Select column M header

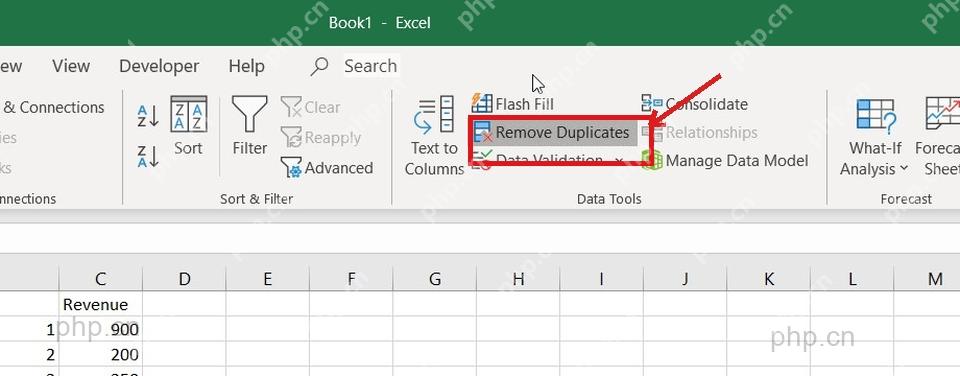928,279
